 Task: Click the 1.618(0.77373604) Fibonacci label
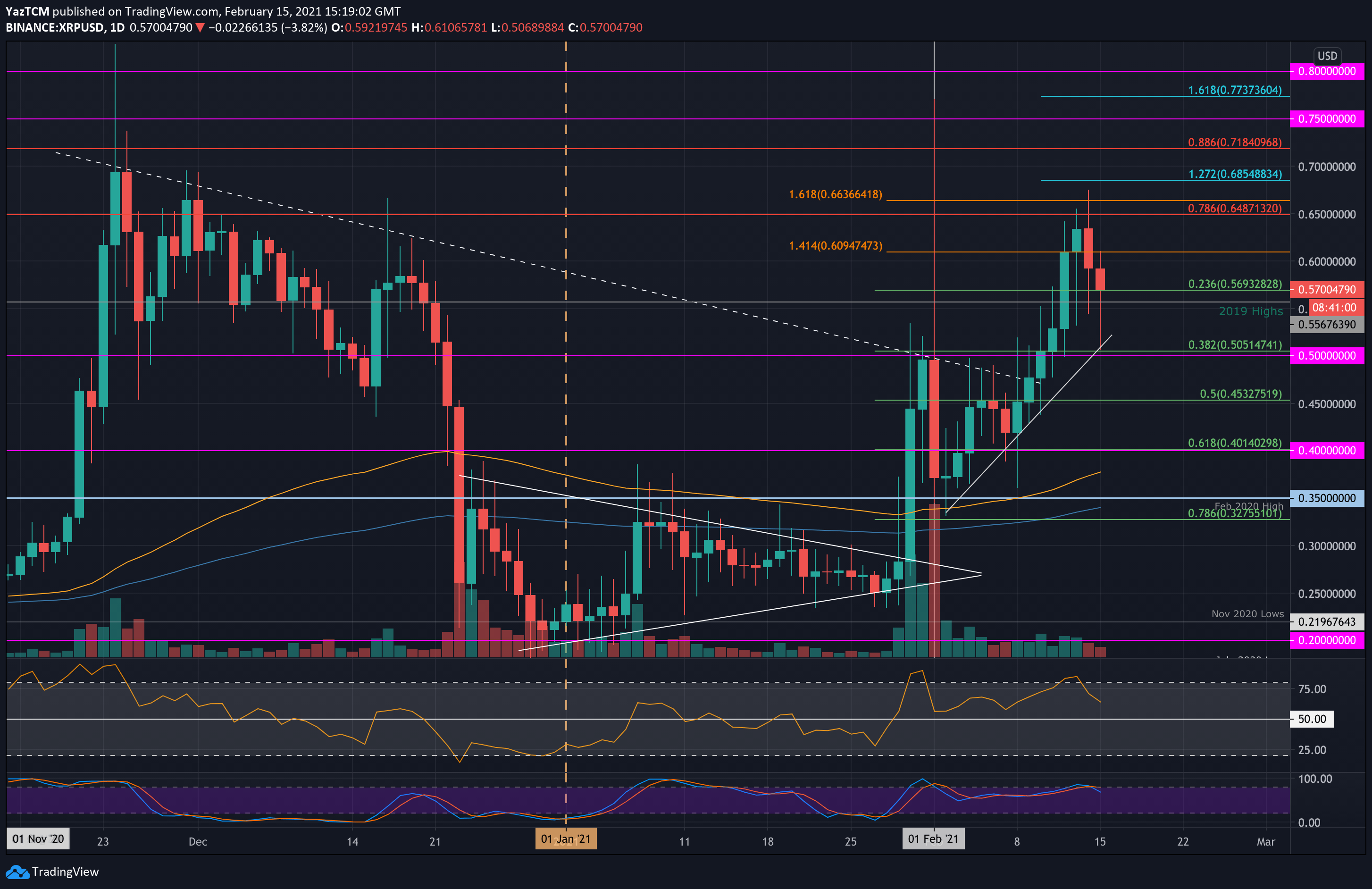pyautogui.click(x=1235, y=90)
